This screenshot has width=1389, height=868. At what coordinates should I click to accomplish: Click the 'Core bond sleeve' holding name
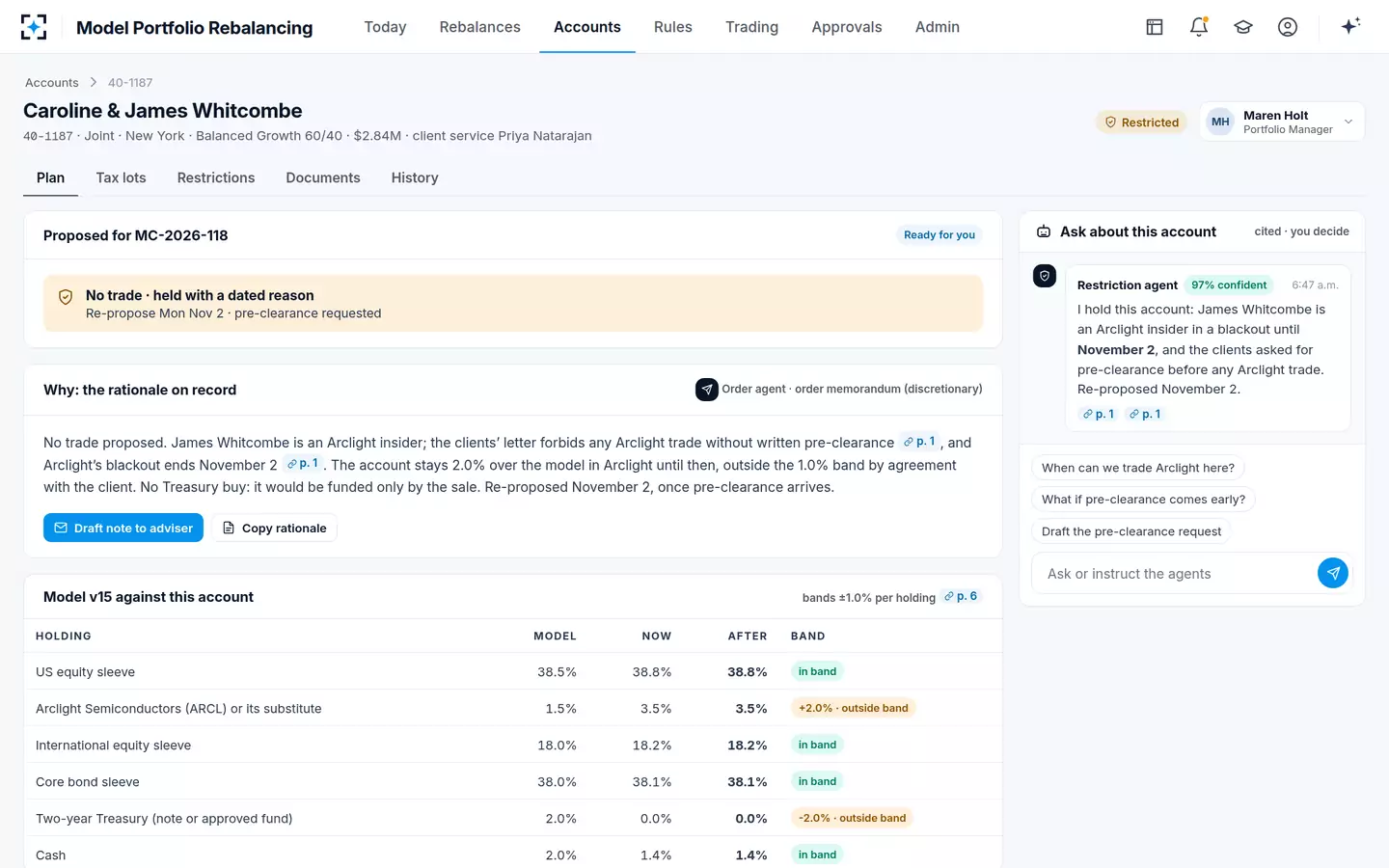pos(88,782)
